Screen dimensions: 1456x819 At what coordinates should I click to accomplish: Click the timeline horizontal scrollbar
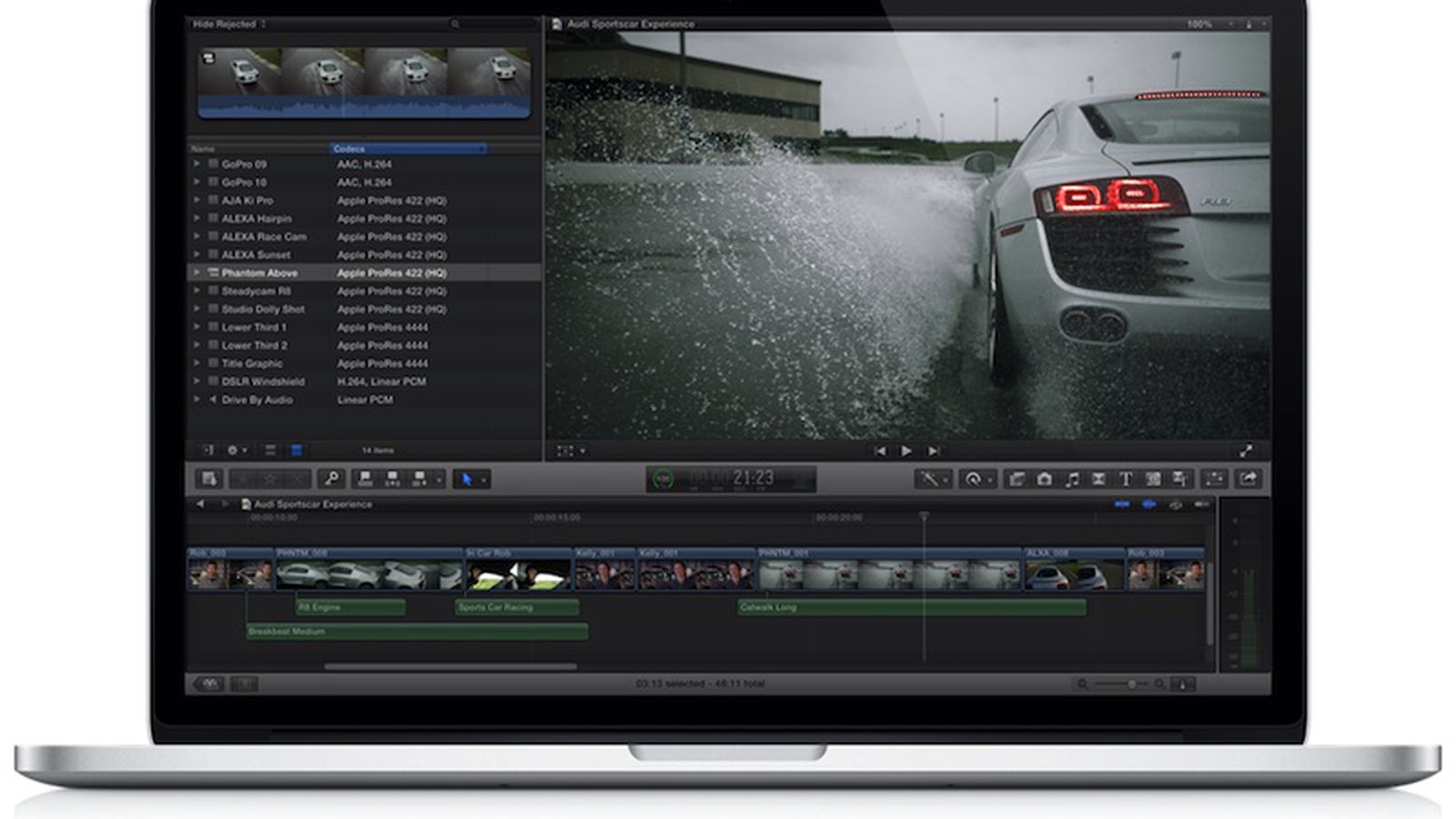(x=450, y=667)
